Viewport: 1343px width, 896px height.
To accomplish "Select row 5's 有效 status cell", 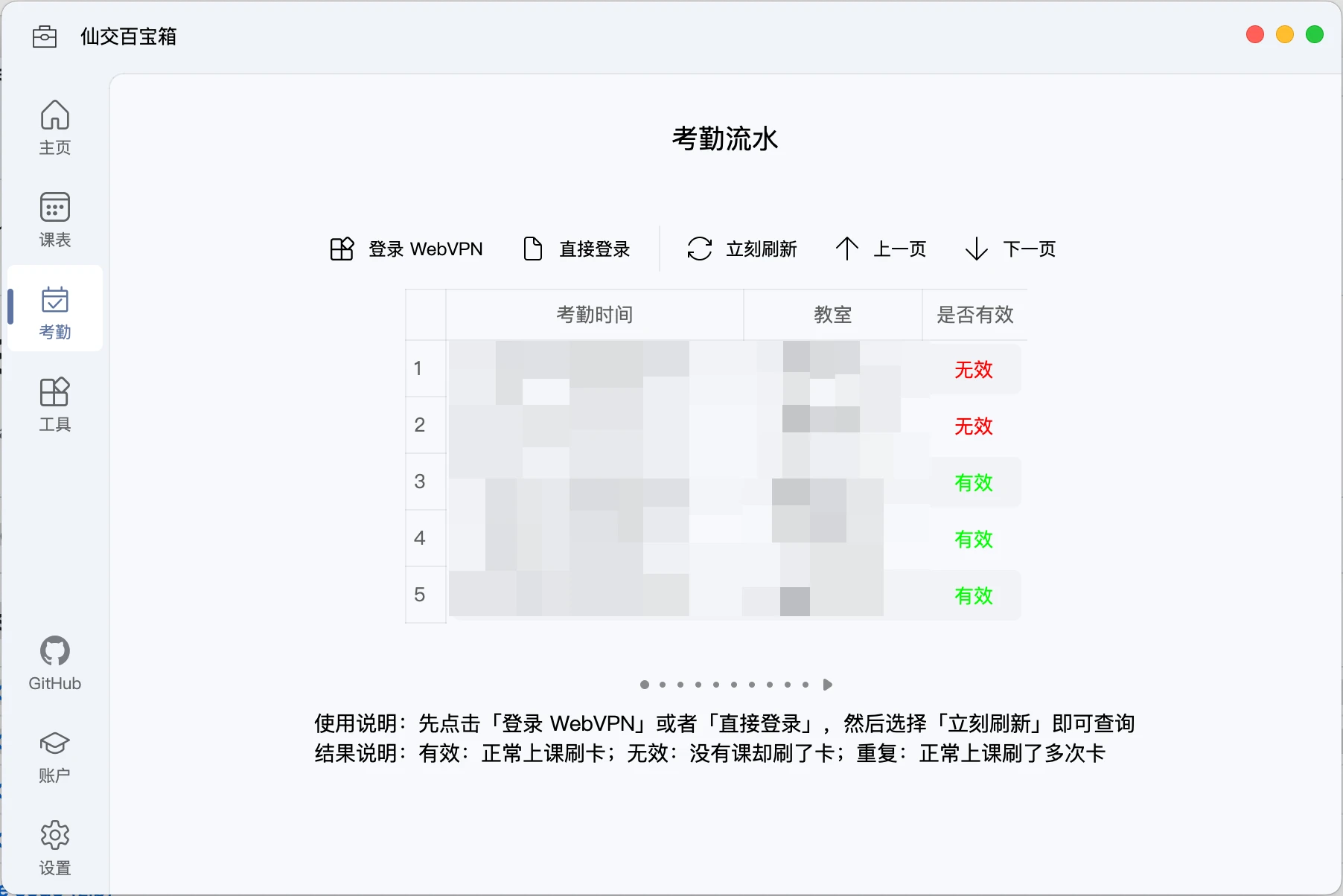I will point(974,596).
